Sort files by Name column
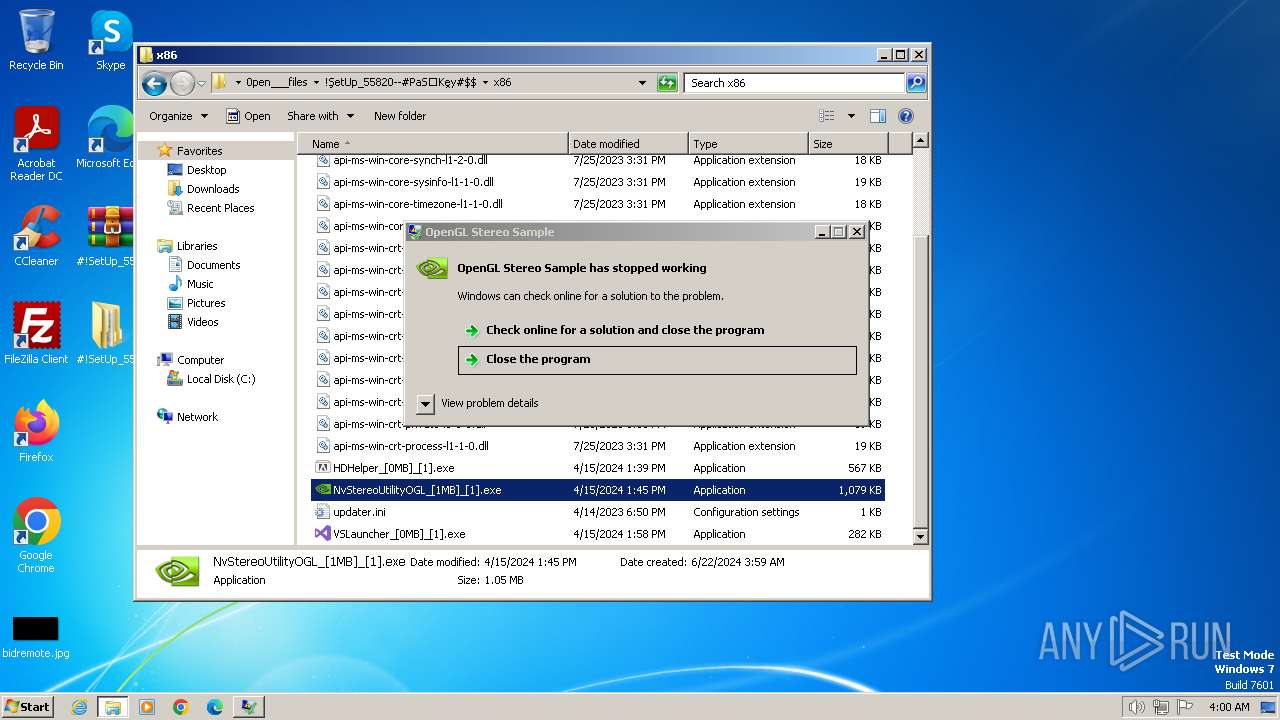The image size is (1280, 720). point(433,144)
